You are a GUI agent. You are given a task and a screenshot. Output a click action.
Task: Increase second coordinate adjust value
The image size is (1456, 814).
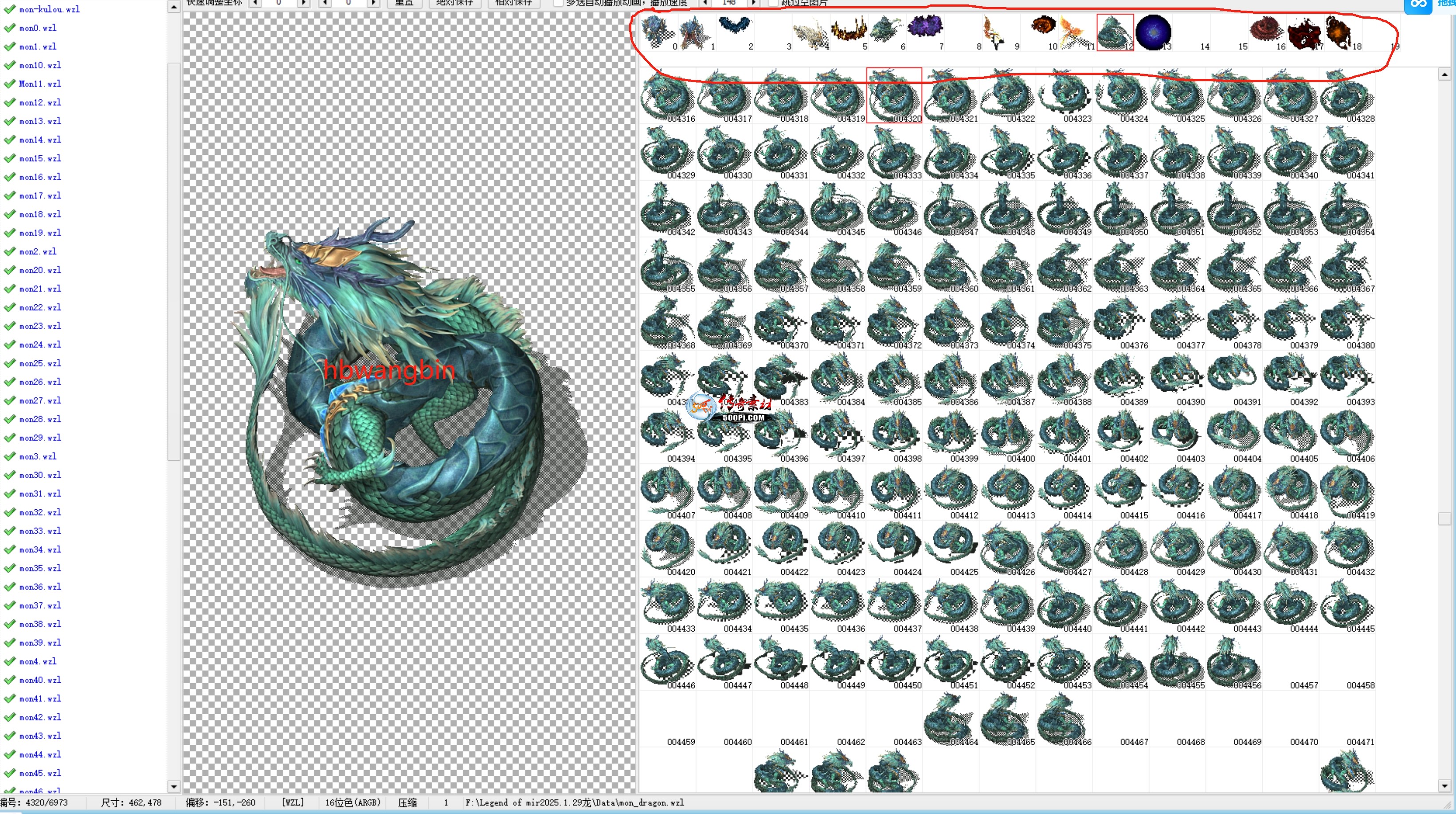(373, 3)
